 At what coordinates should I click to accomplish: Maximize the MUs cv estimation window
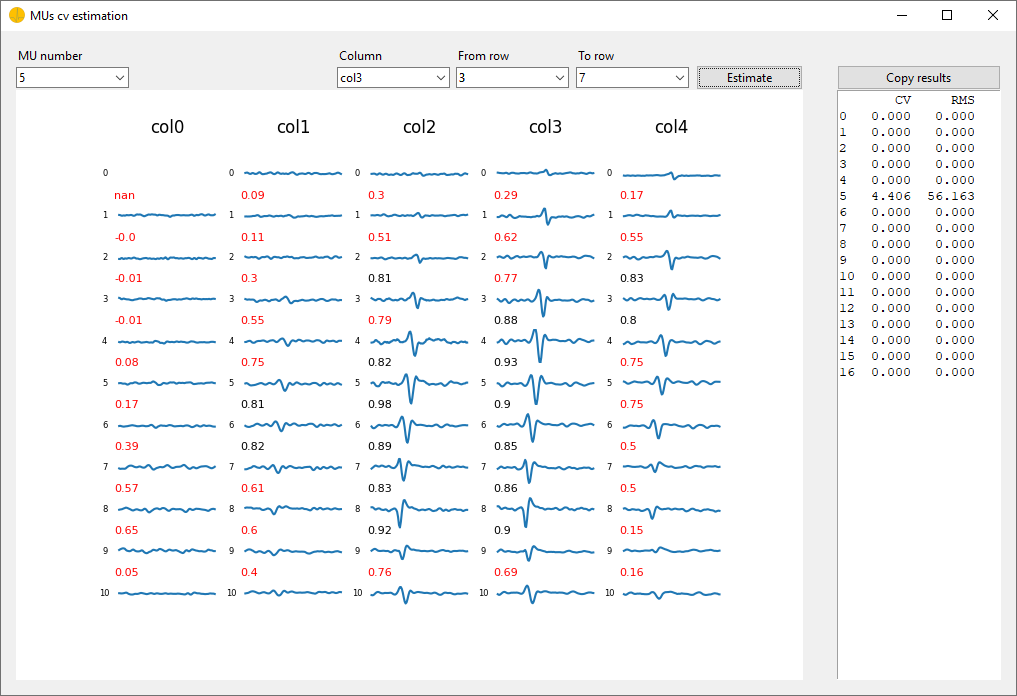click(947, 15)
